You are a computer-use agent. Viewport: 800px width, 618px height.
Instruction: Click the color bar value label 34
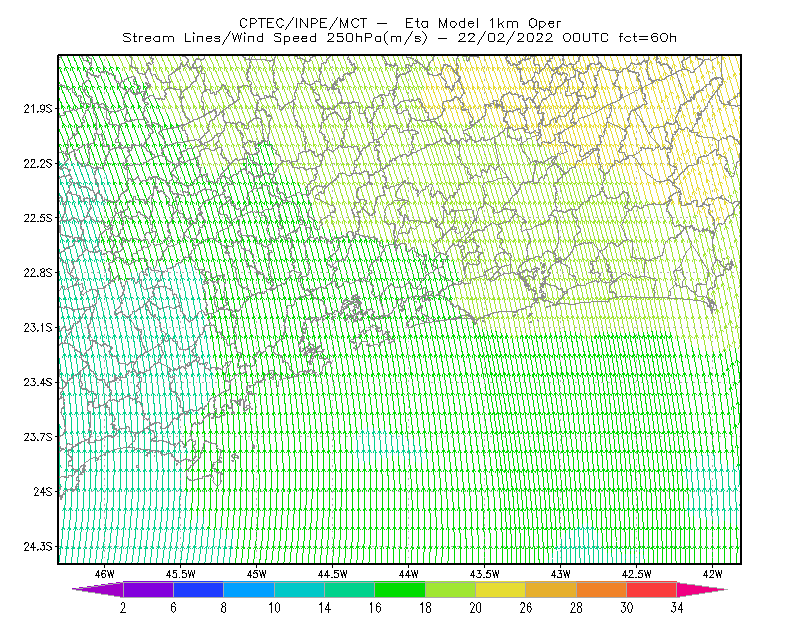[677, 608]
